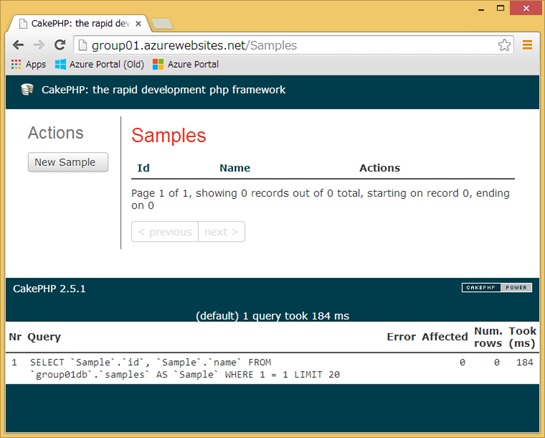Click the CakePHP Power badge
This screenshot has height=438, width=545.
coord(497,287)
